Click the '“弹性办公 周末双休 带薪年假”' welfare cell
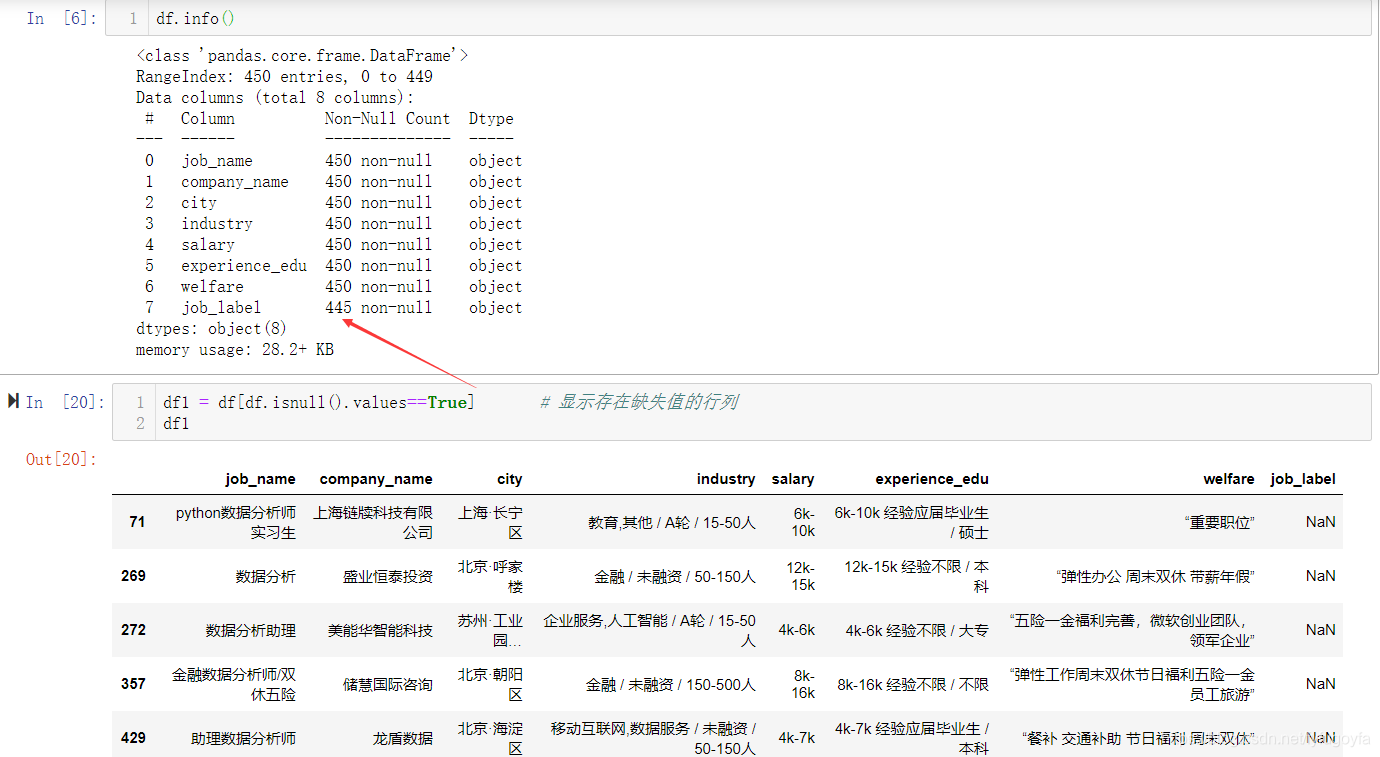 [x=1155, y=576]
